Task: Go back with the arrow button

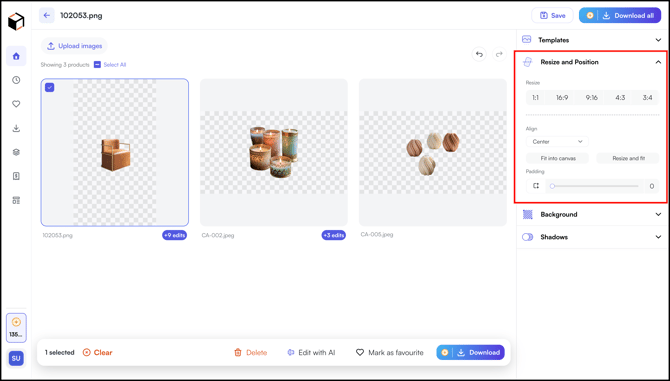Action: coord(47,15)
